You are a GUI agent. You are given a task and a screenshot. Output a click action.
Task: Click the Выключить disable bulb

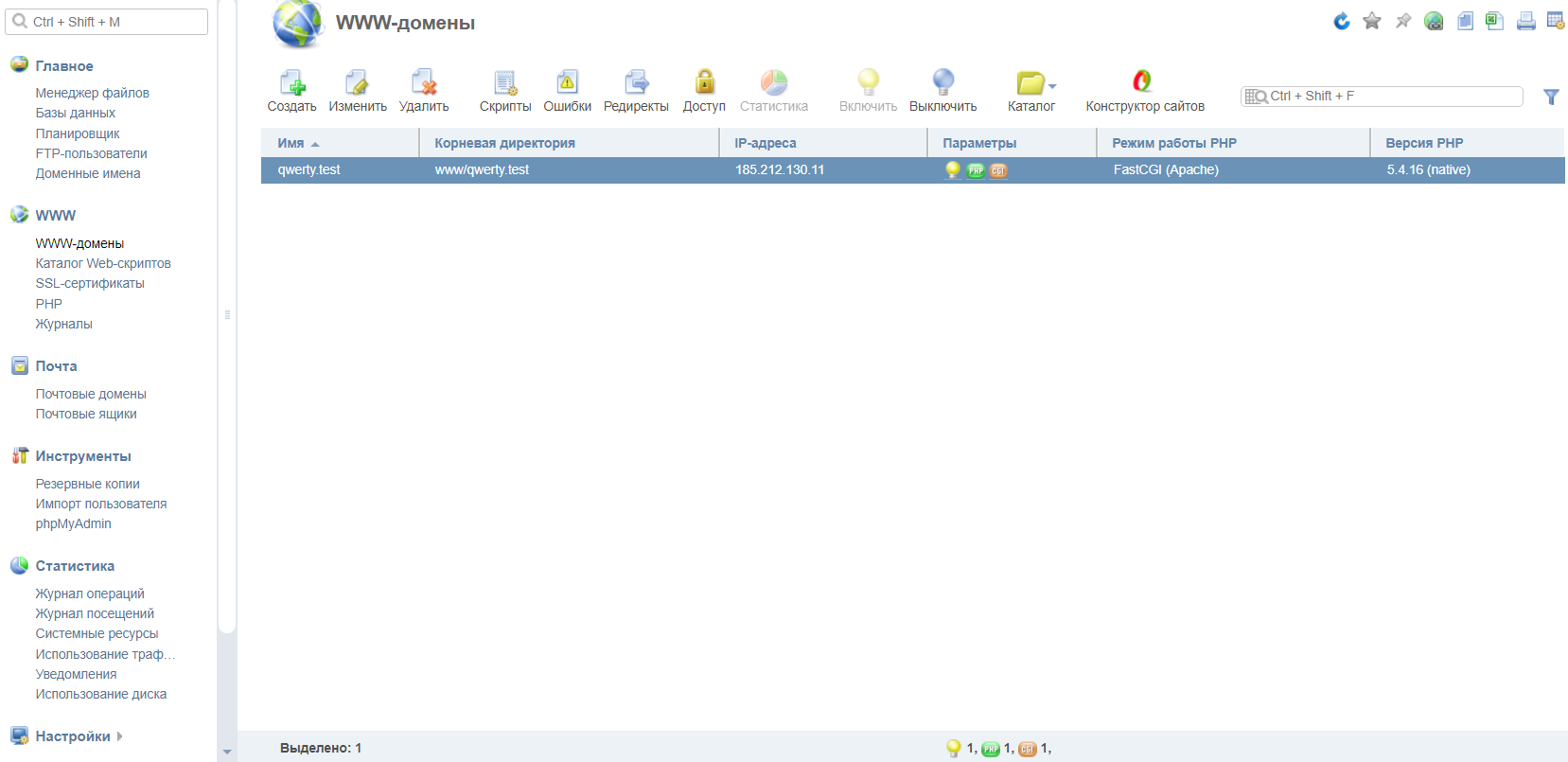point(943,83)
